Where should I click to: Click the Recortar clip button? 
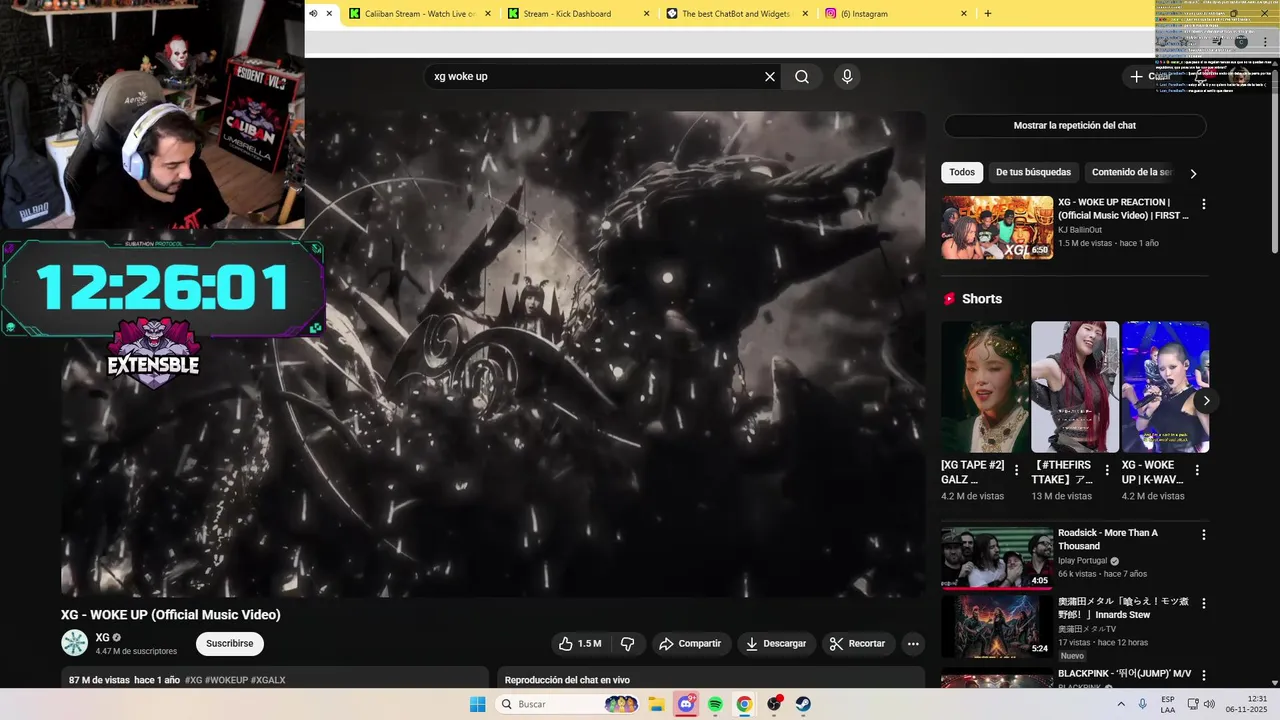[x=858, y=644]
